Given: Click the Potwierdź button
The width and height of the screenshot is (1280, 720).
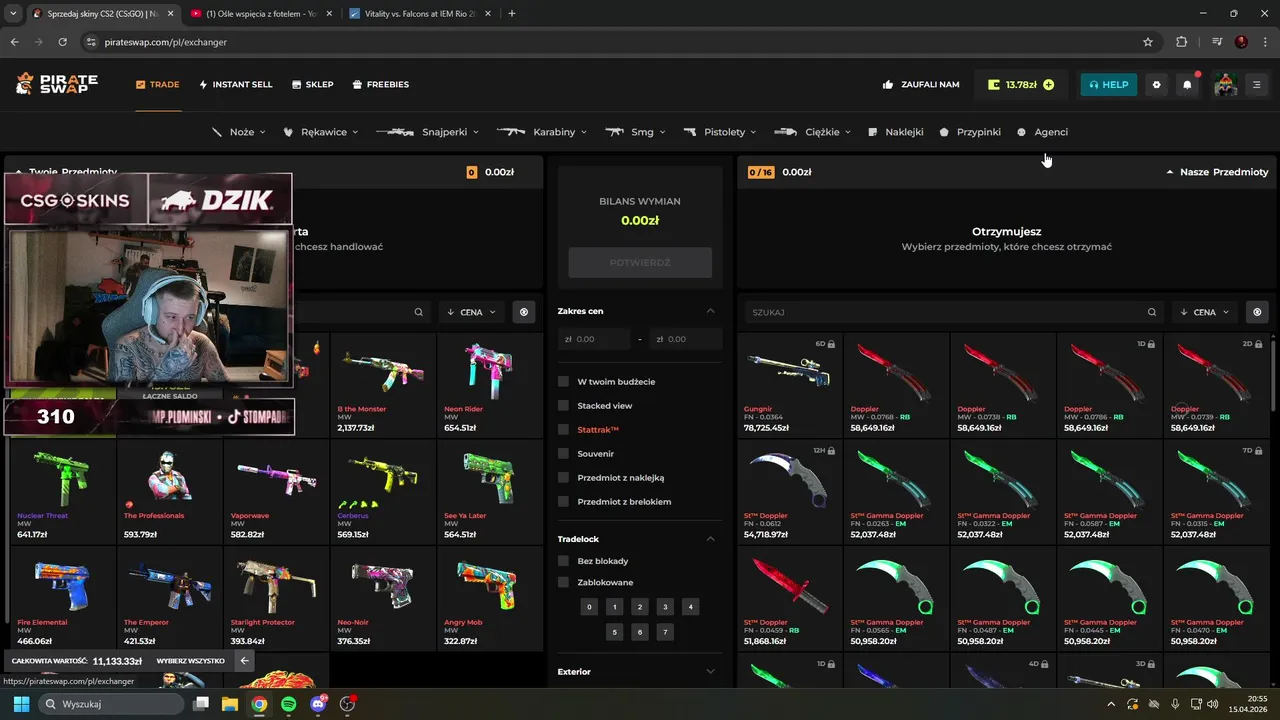Looking at the screenshot, I should point(640,263).
